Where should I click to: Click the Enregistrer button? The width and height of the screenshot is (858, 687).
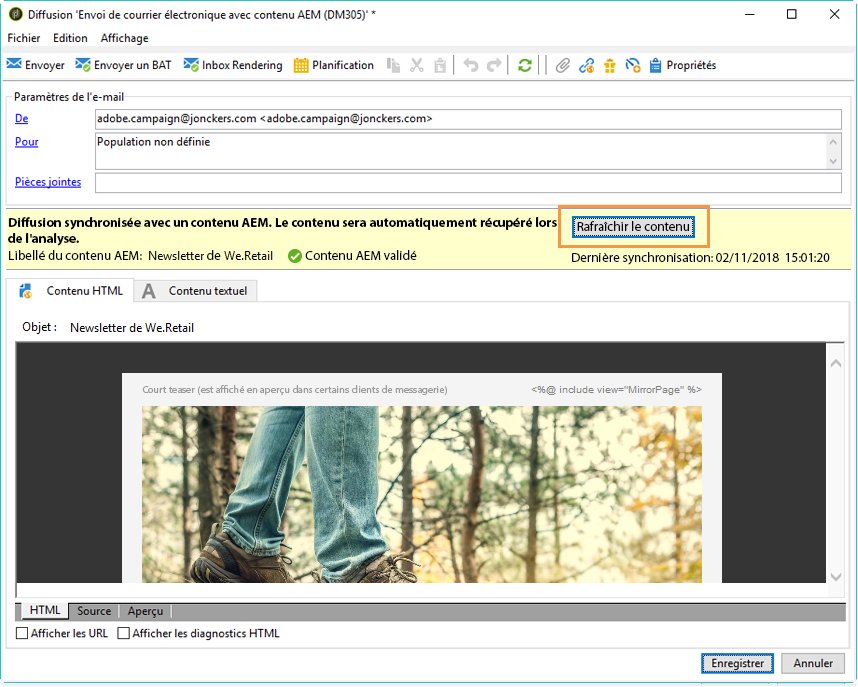(737, 663)
